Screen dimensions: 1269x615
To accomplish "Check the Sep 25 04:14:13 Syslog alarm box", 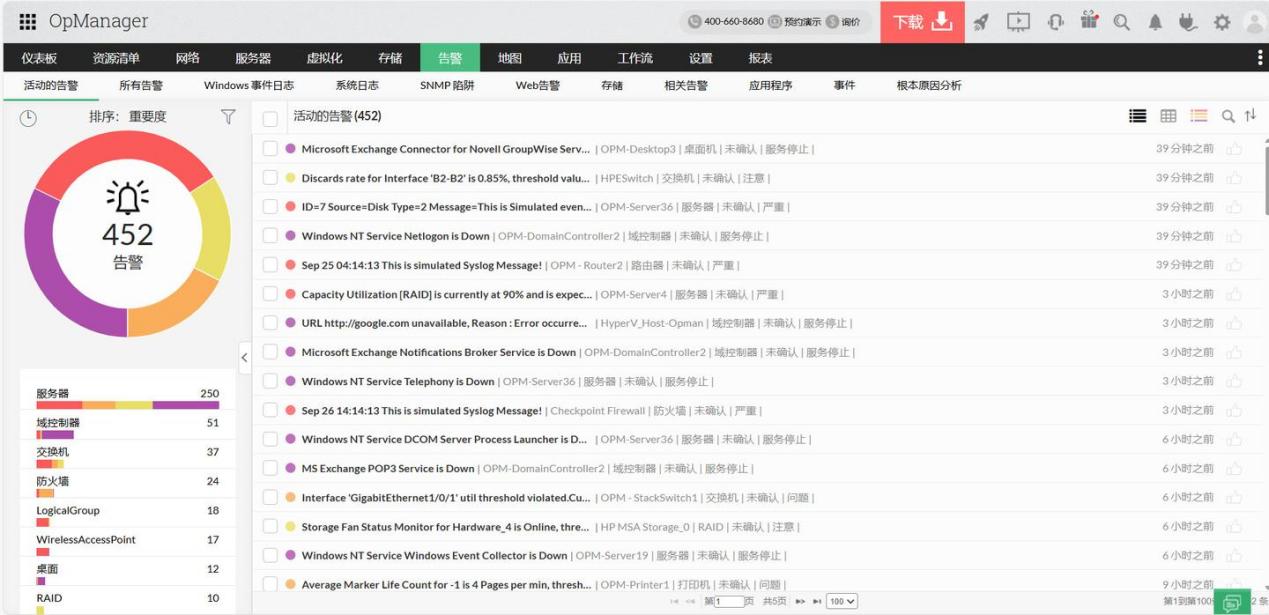I will 270,265.
